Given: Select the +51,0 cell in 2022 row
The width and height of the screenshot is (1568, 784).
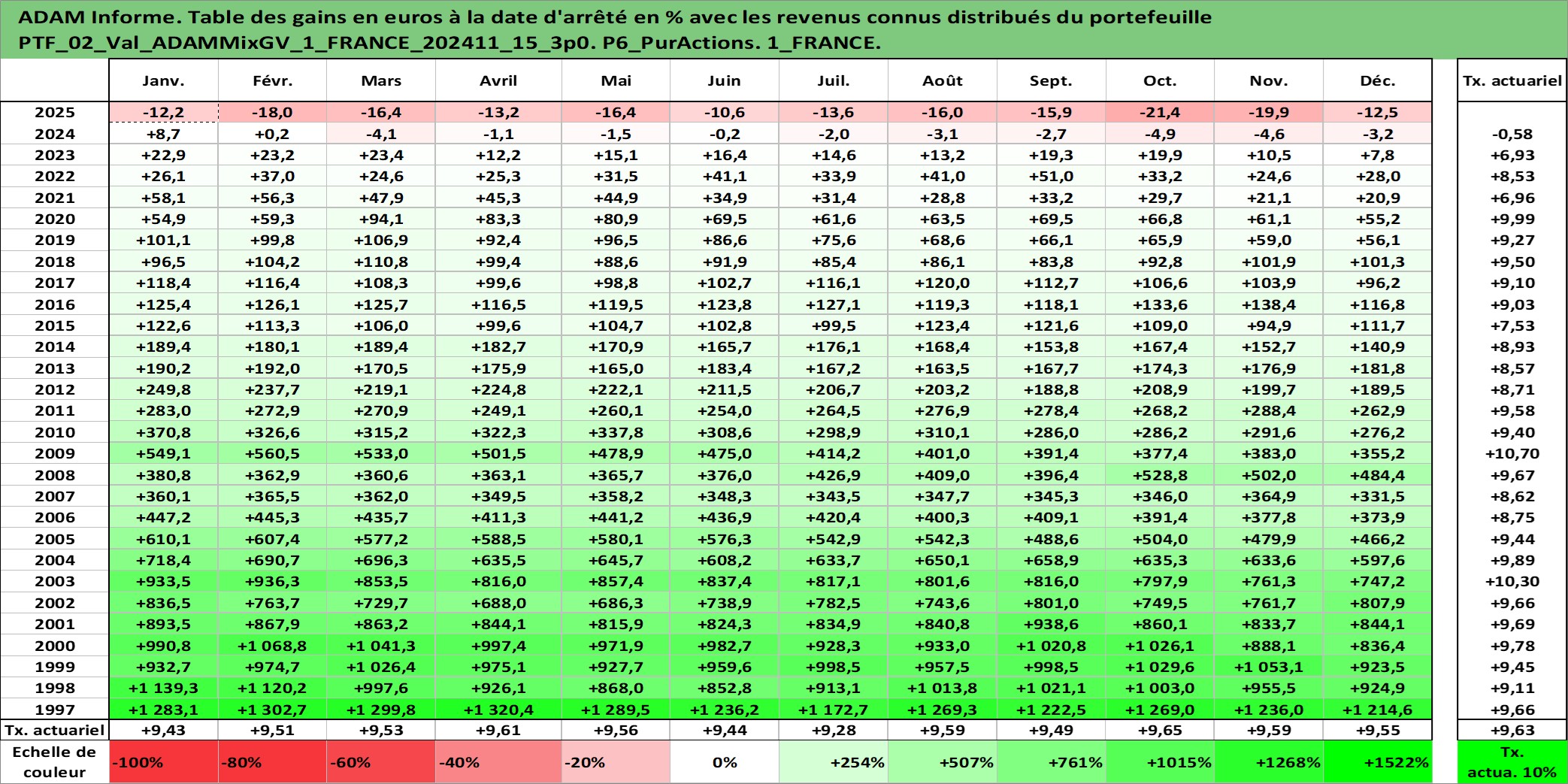Looking at the screenshot, I should [1051, 176].
